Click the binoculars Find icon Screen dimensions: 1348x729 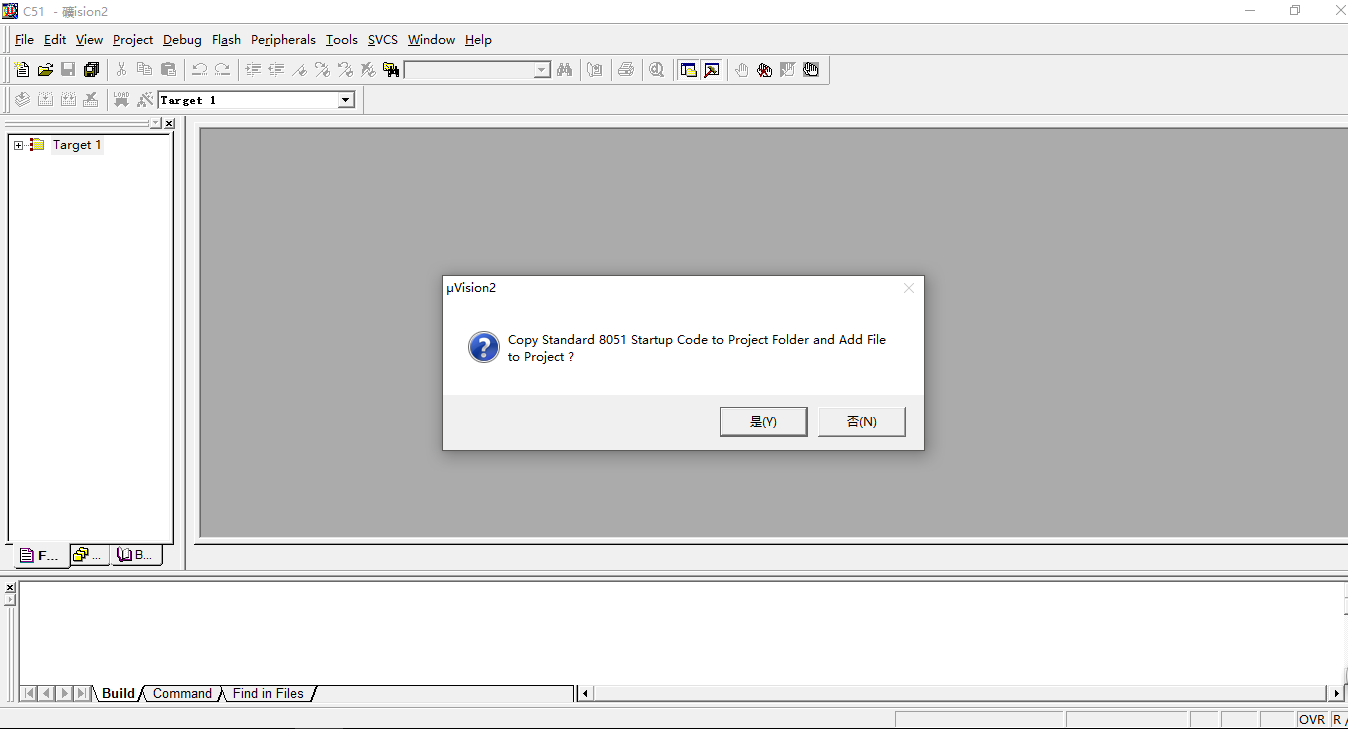pos(564,69)
